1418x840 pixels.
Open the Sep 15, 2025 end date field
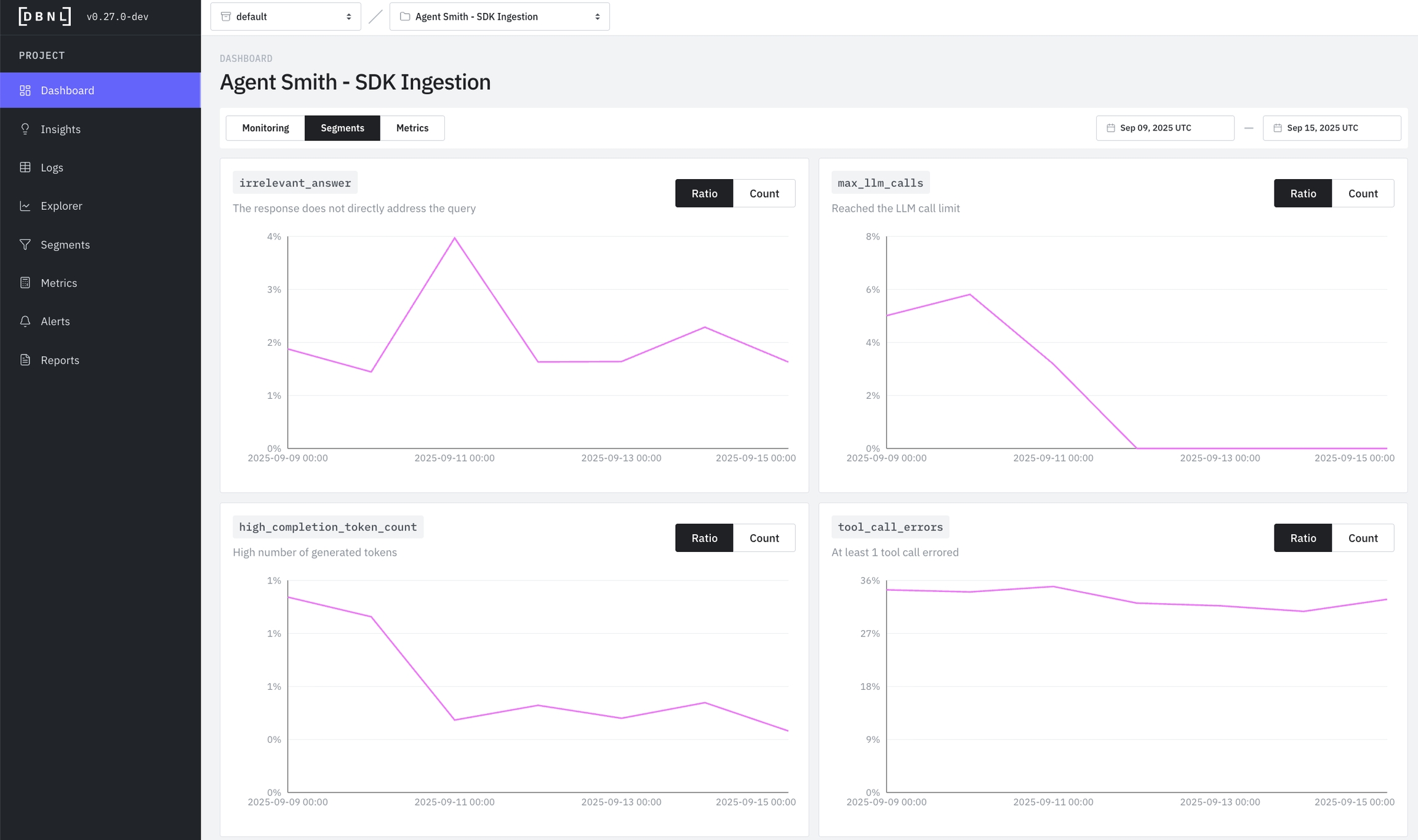point(1331,128)
